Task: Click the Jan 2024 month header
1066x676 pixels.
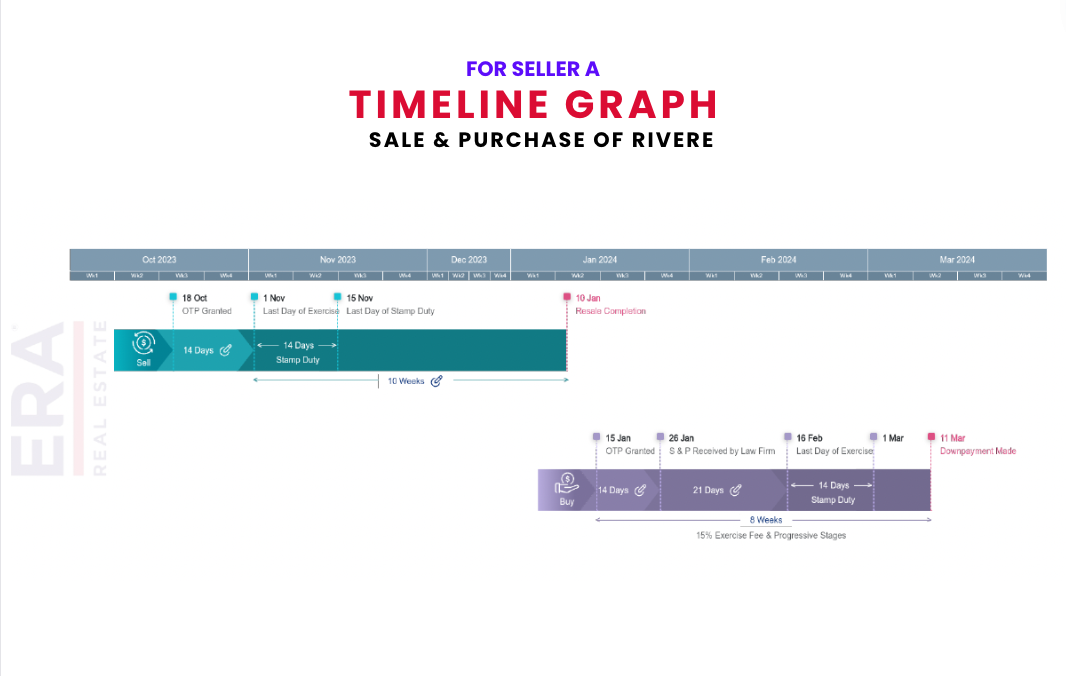Action: tap(600, 260)
